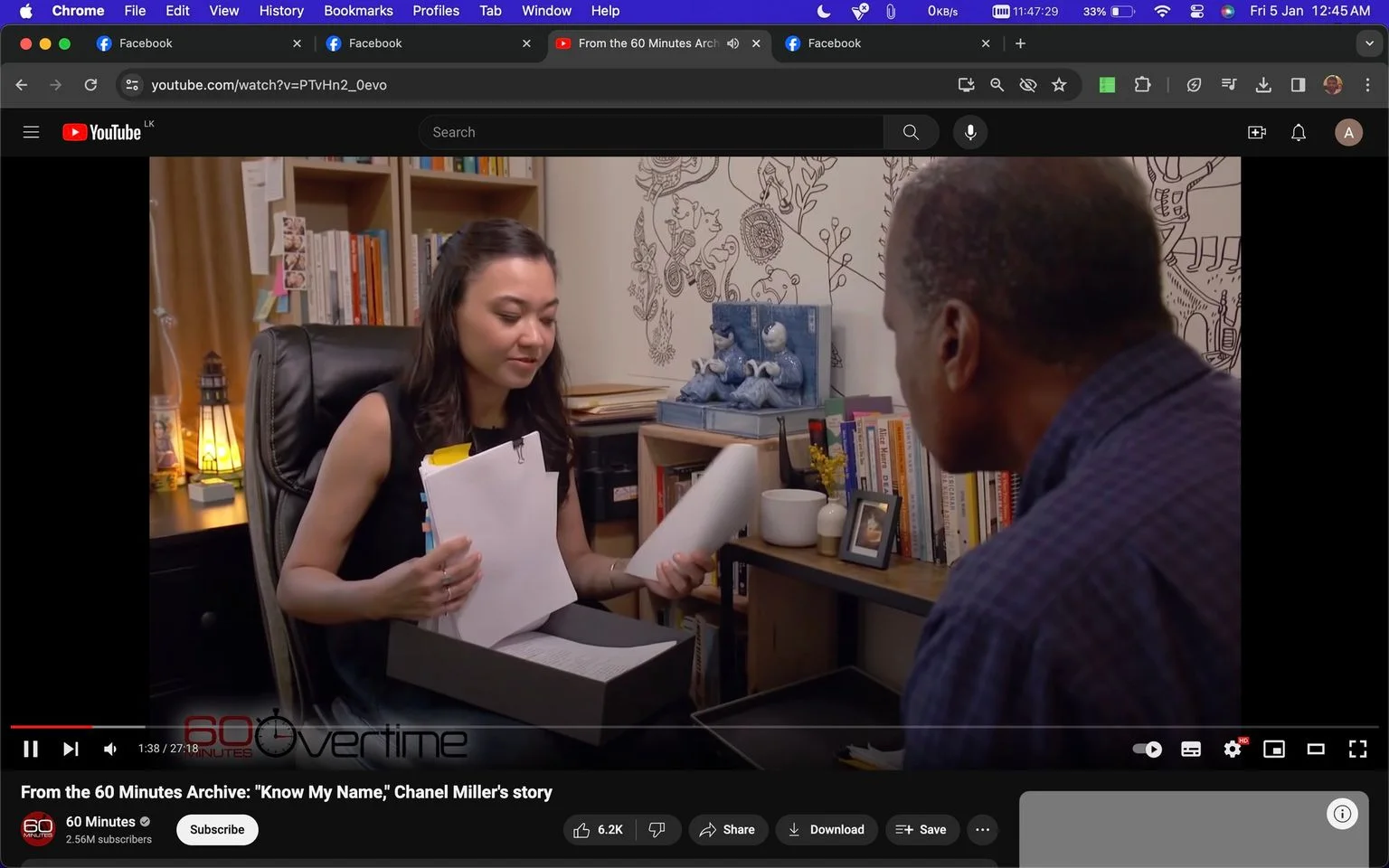1389x868 pixels.
Task: Download the video
Action: pos(827,829)
